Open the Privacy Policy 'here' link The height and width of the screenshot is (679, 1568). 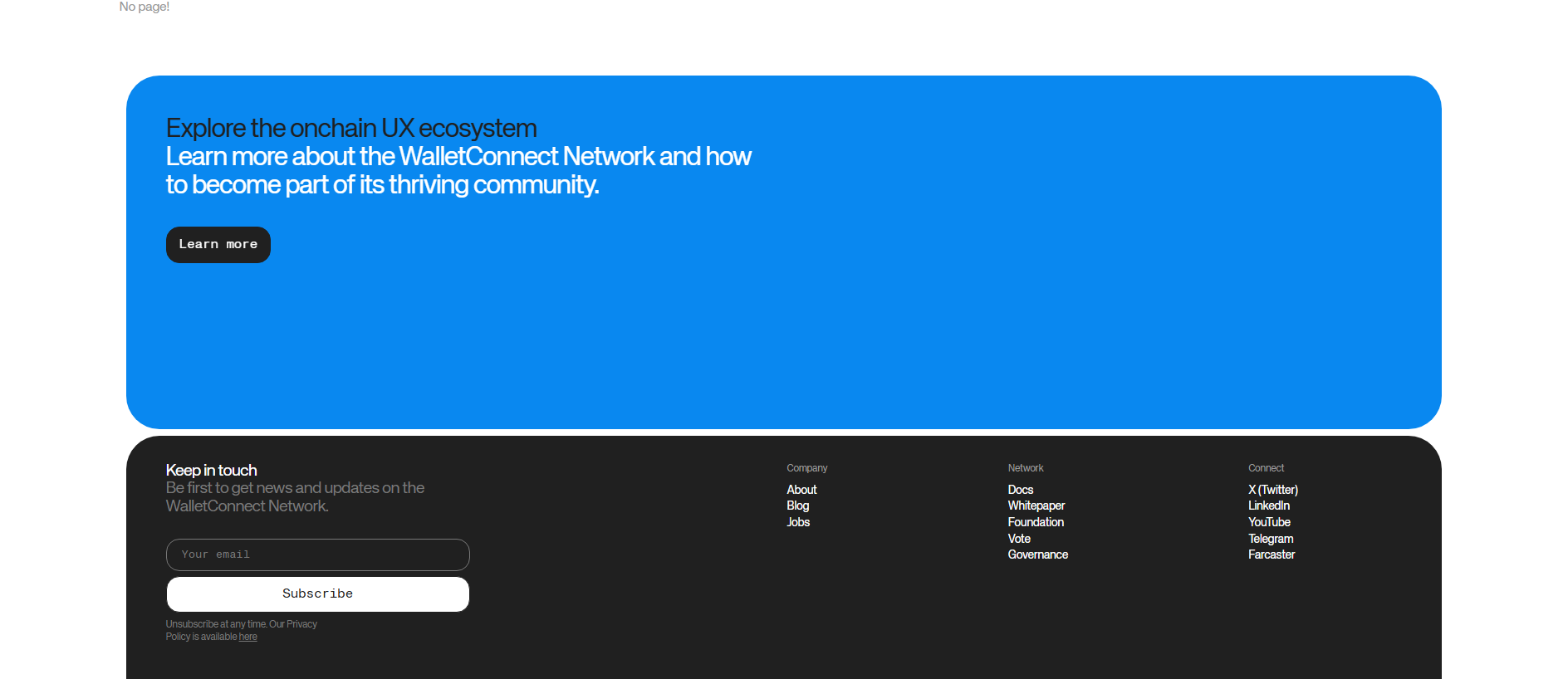(x=247, y=637)
